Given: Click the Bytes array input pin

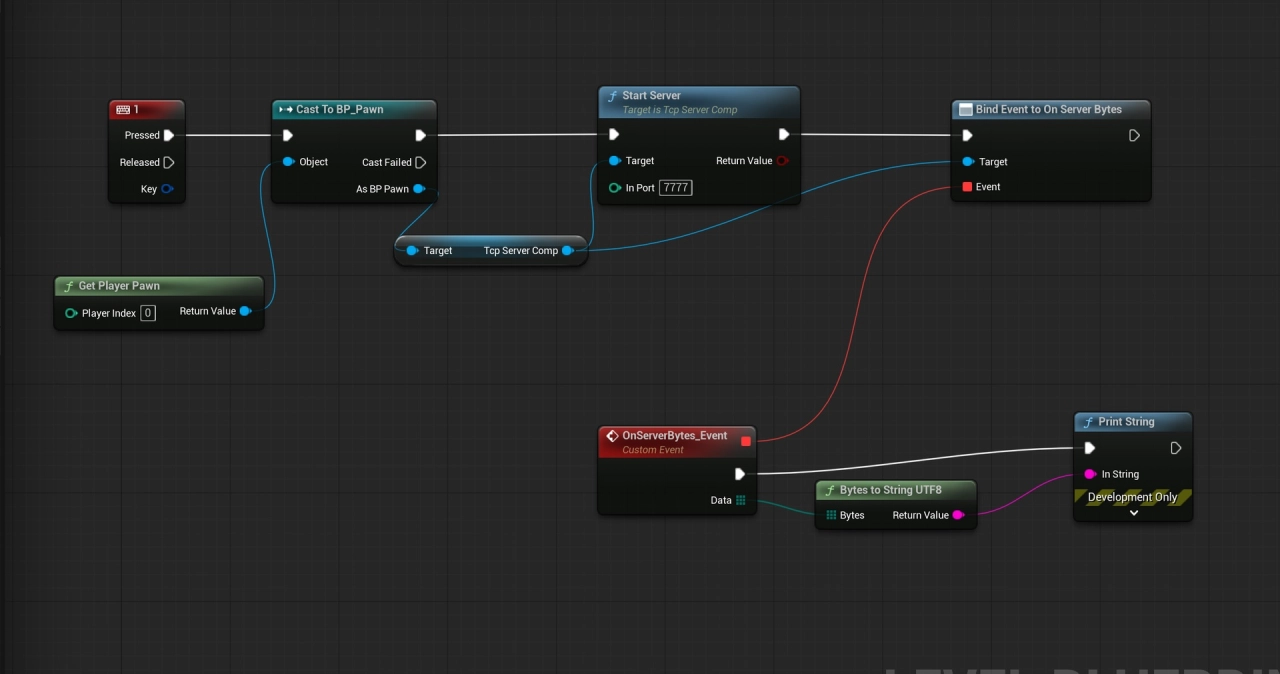Looking at the screenshot, I should (831, 515).
